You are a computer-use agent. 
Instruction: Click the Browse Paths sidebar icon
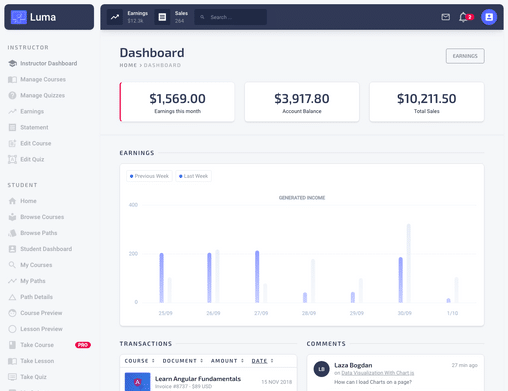click(12, 233)
